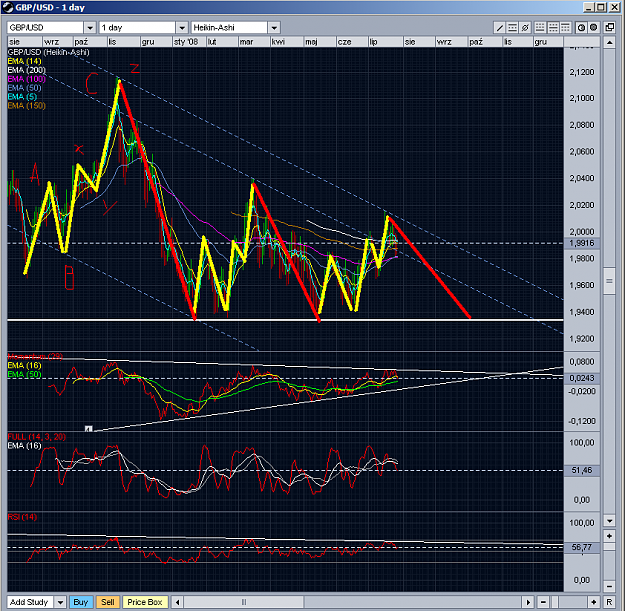
Task: Click the 1,9916 current price tag
Action: point(582,243)
